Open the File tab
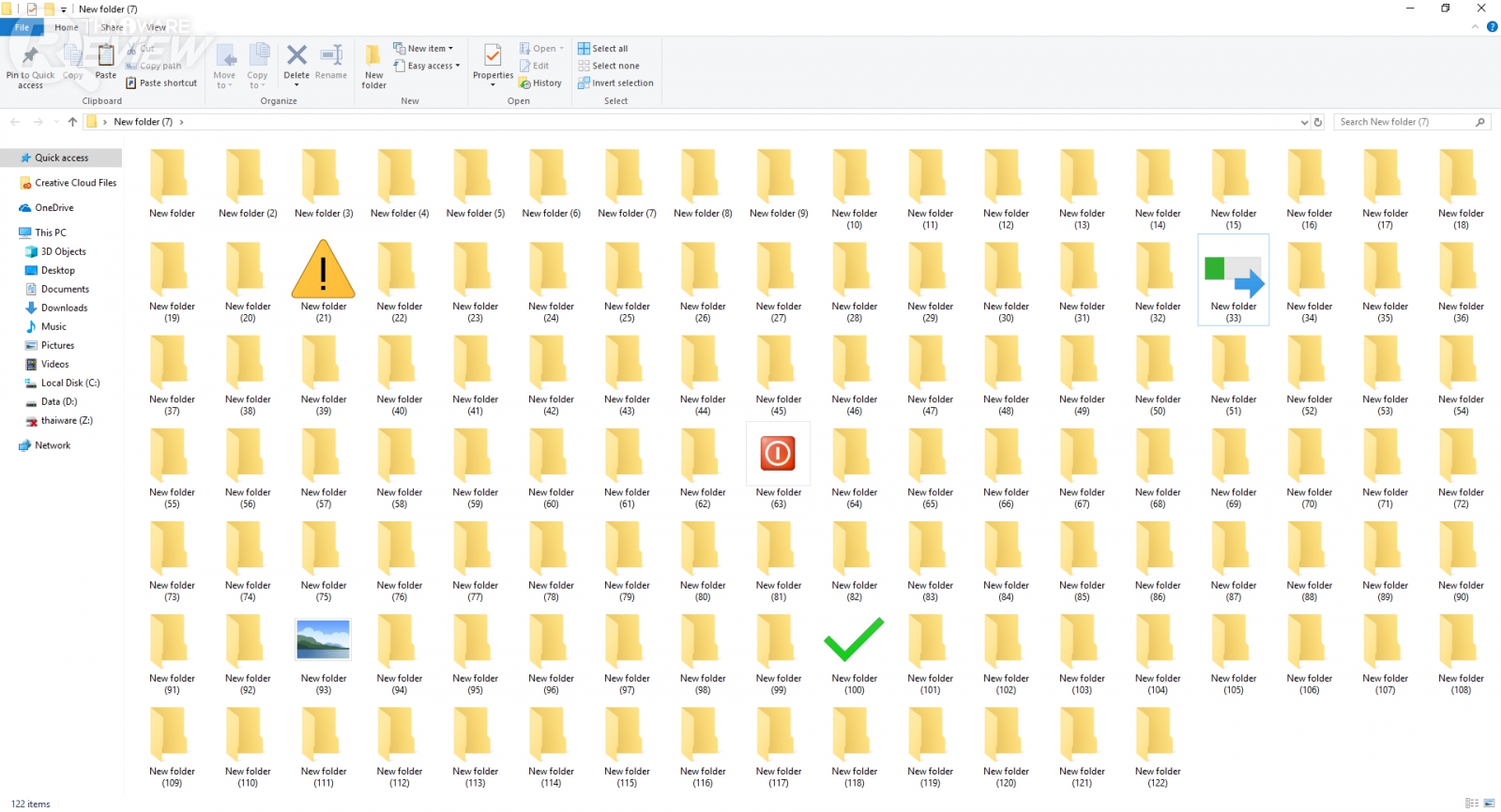The height and width of the screenshot is (812, 1501). tap(22, 27)
